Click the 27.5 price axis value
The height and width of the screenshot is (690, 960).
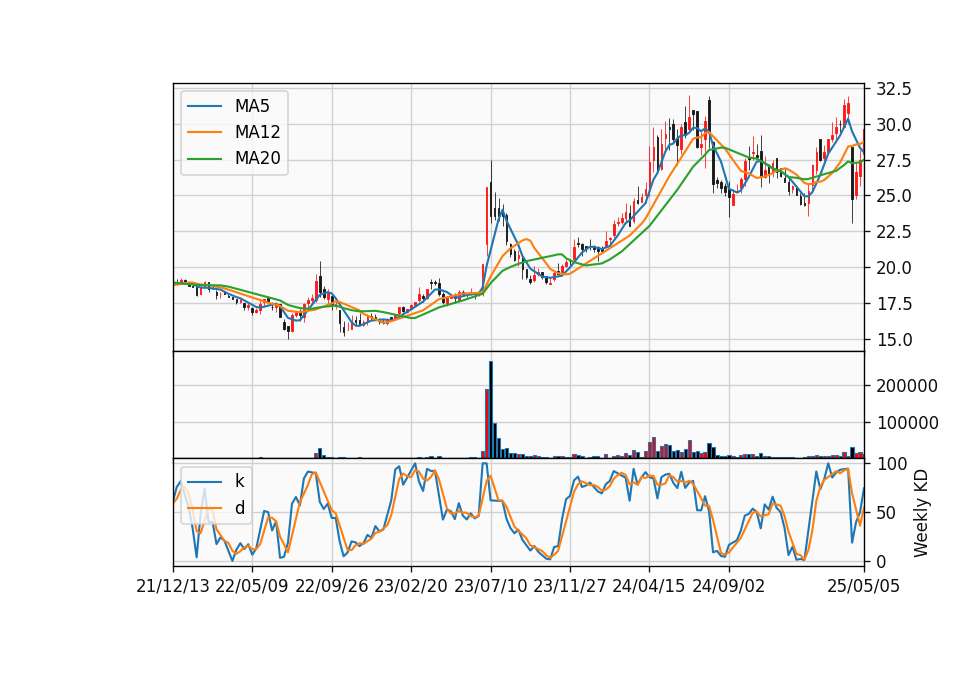pos(894,161)
